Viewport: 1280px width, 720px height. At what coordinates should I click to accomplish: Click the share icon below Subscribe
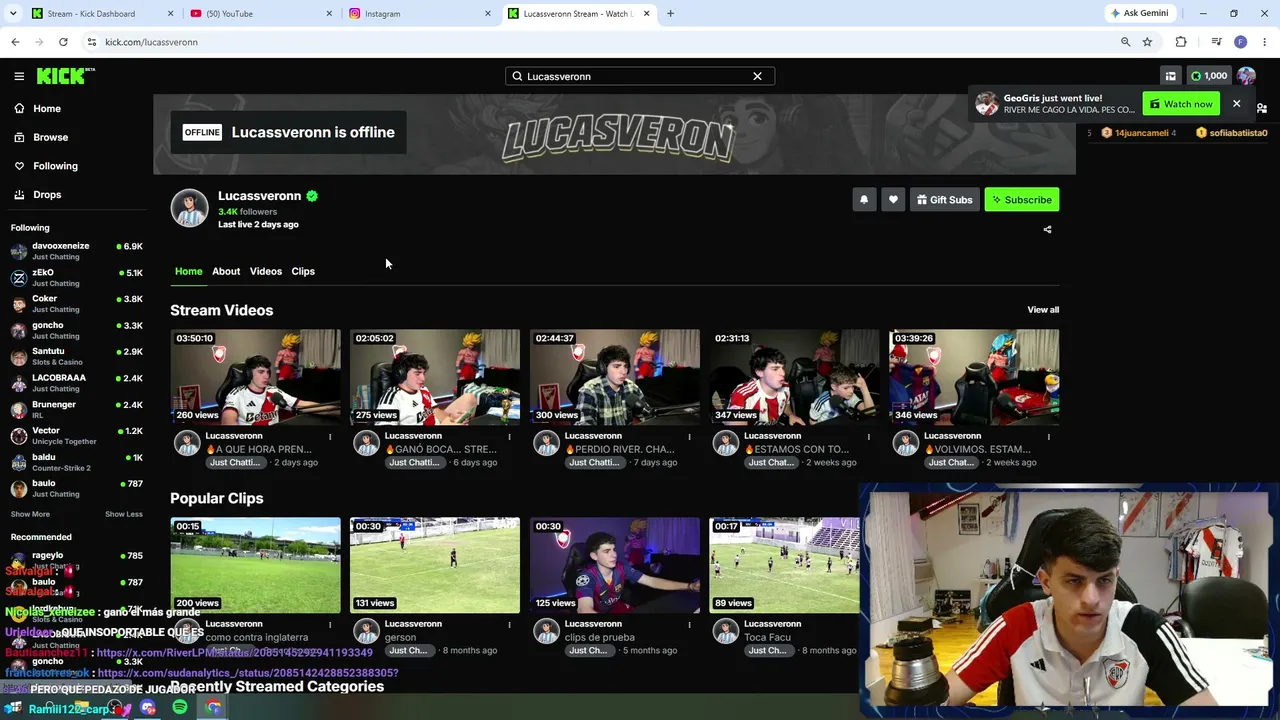pyautogui.click(x=1047, y=229)
